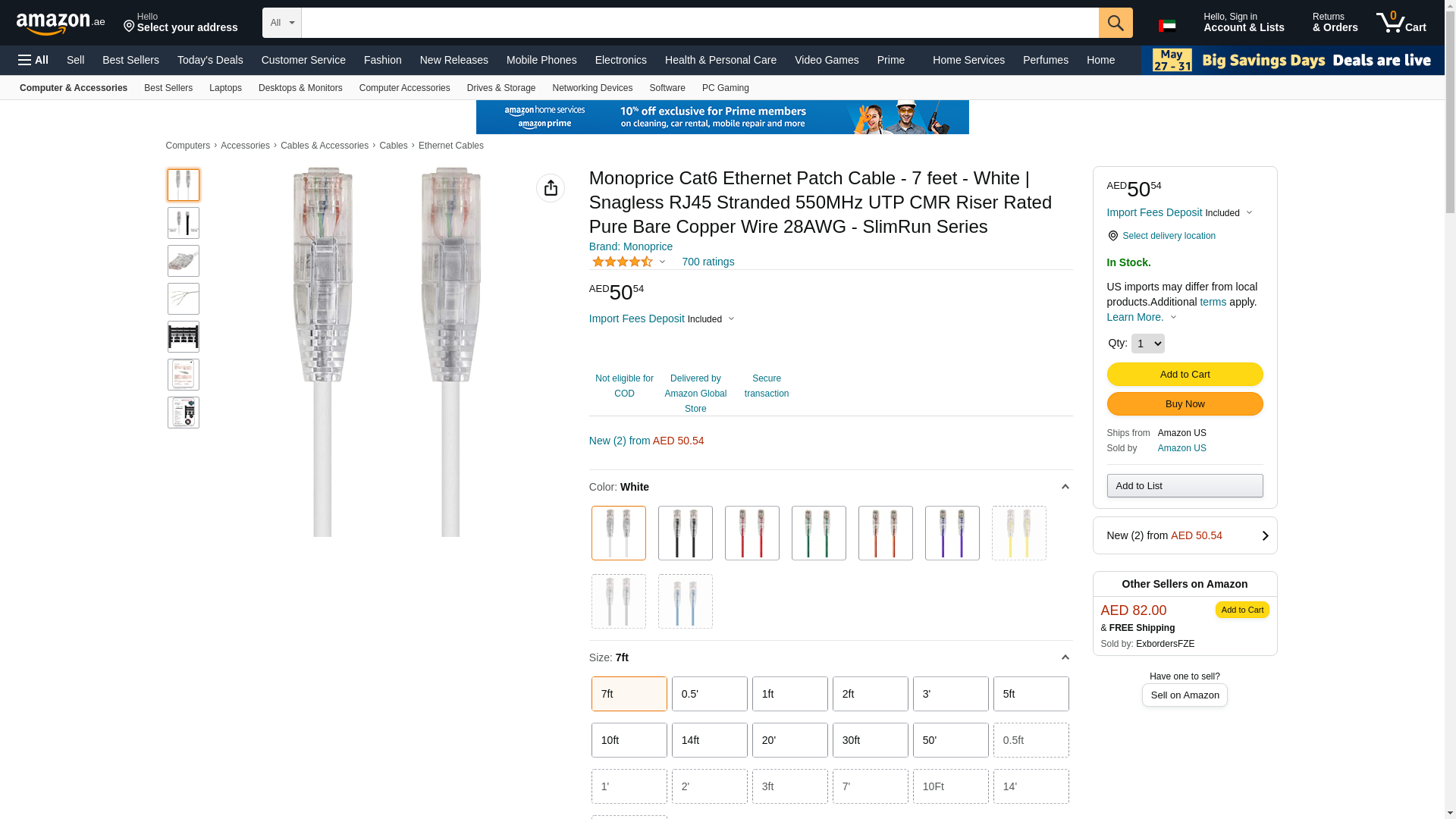Select the 10ft size option
Screen dimensions: 1456x819
pos(629,740)
